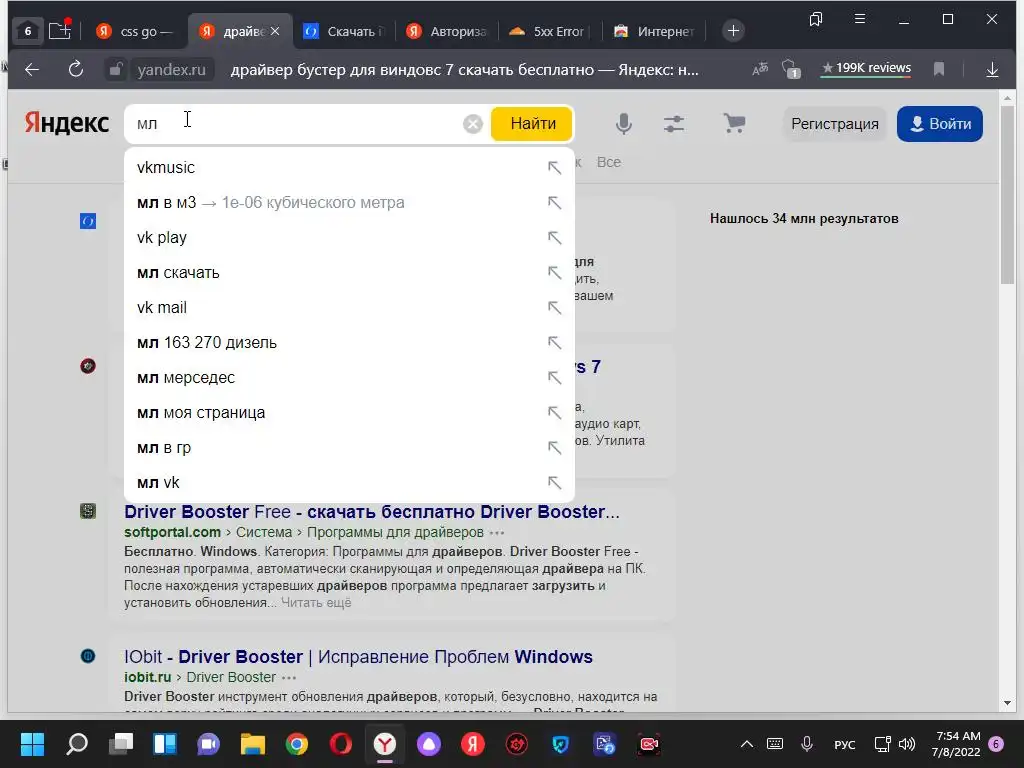
Task: Insert 'vkmusic' suggestion using its arrow icon
Action: 554,168
